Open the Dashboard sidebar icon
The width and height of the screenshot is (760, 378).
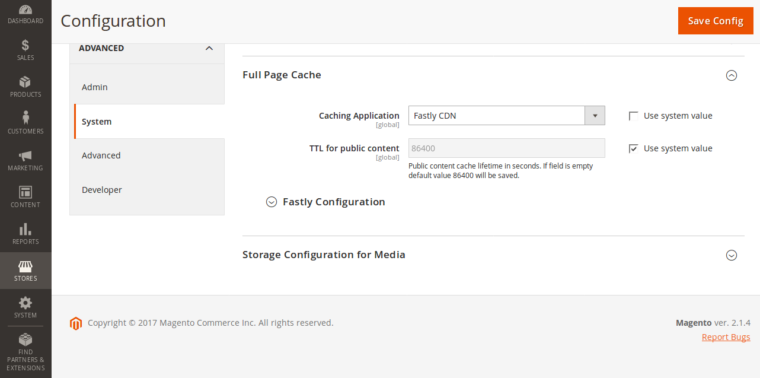point(25,14)
